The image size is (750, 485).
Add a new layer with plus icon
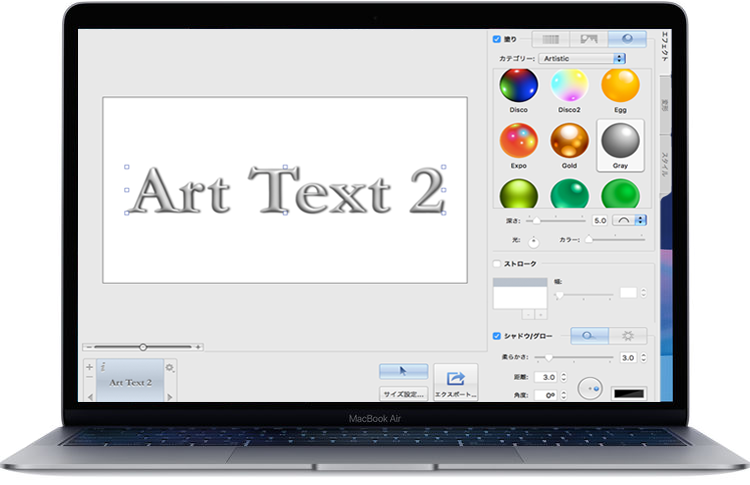pos(89,367)
